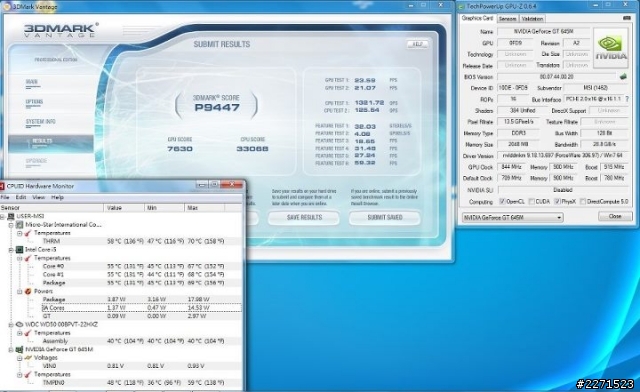Viewport: 640px width, 392px height.
Task: Go to OPTIONS in 3DMark sidebar
Action: 34,102
